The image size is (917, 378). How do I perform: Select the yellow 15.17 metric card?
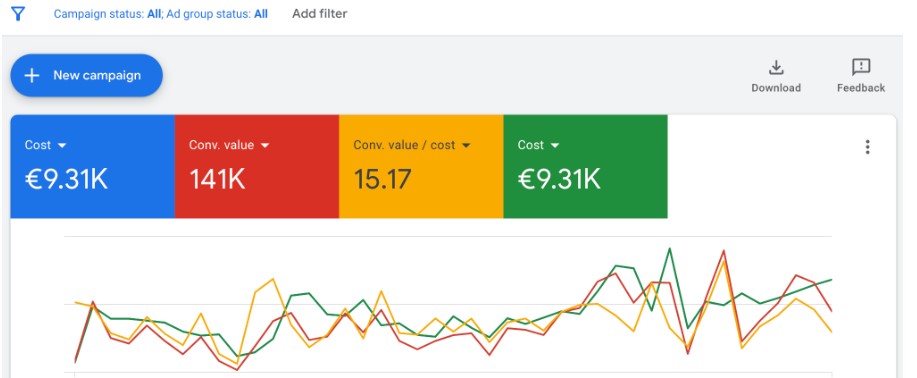[x=421, y=166]
